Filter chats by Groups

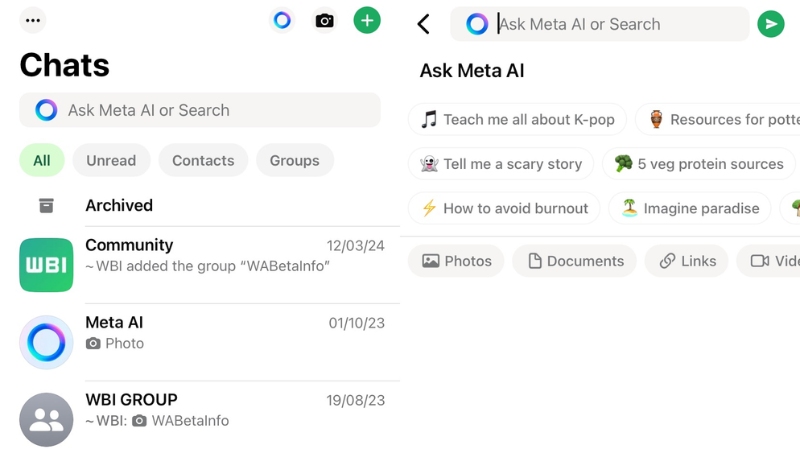(x=295, y=160)
